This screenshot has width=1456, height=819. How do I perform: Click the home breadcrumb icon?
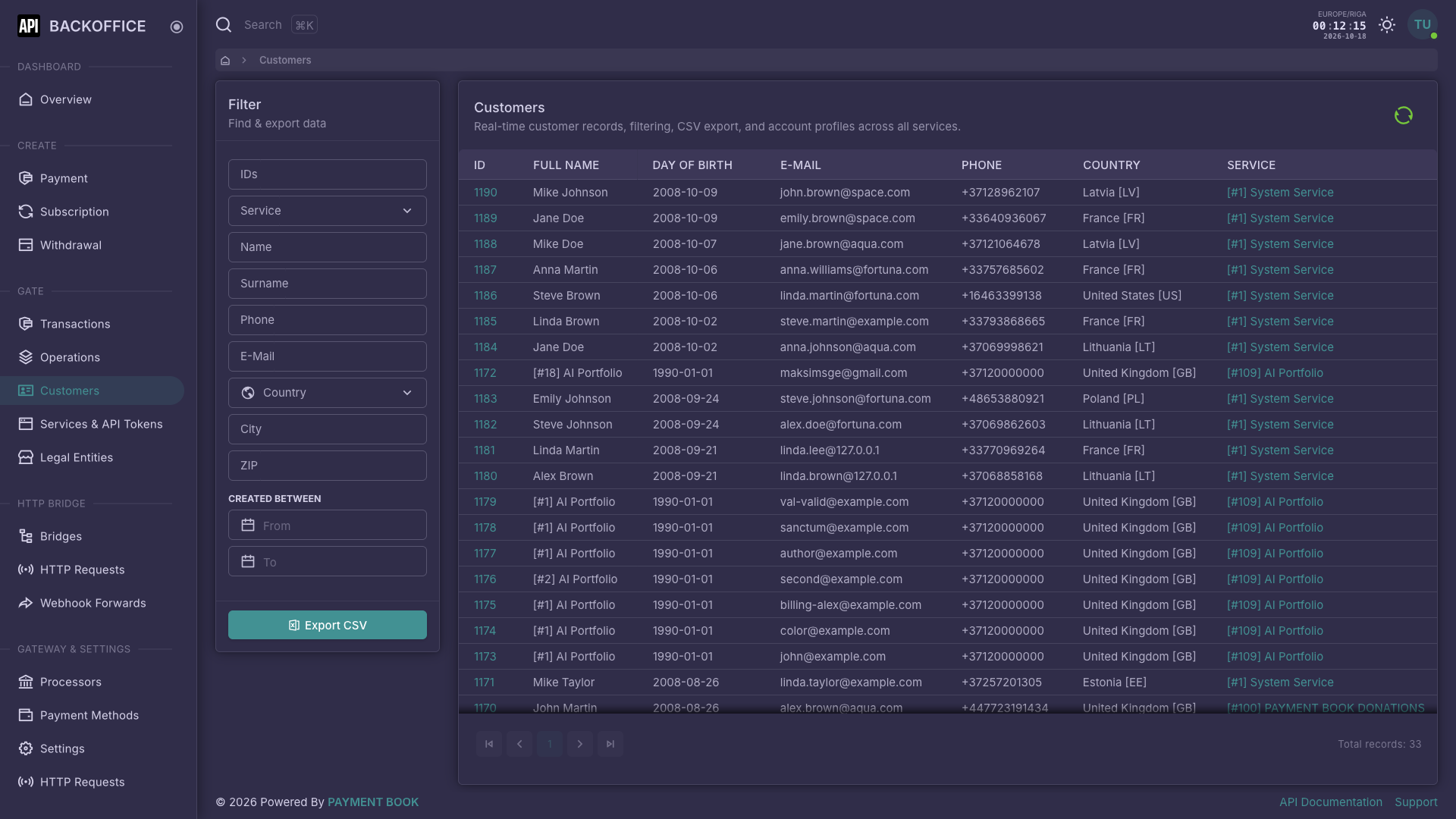[225, 61]
